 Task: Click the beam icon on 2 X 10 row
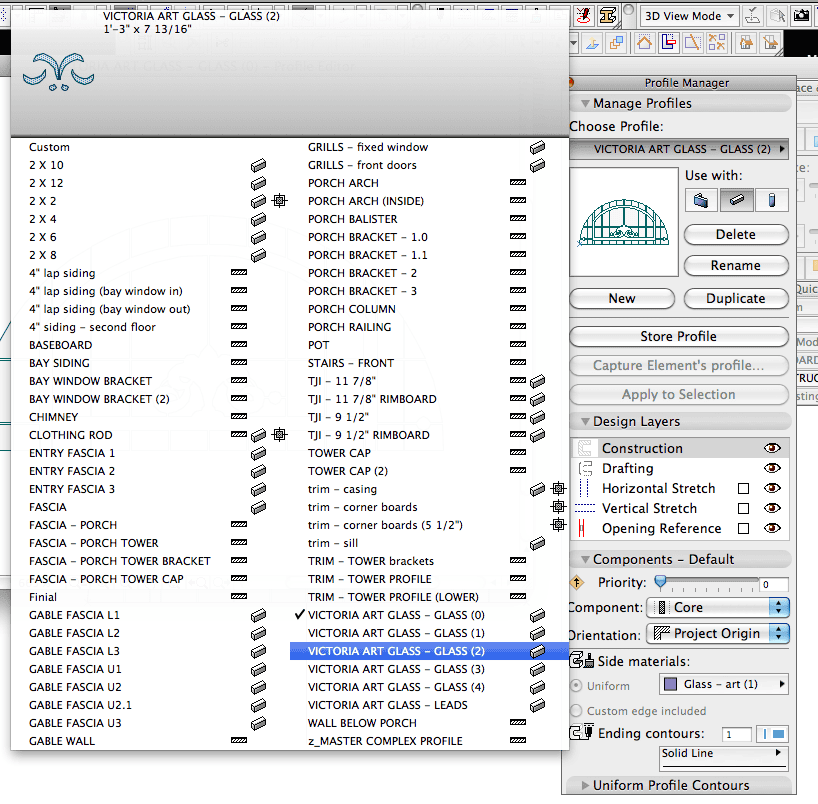[x=258, y=165]
